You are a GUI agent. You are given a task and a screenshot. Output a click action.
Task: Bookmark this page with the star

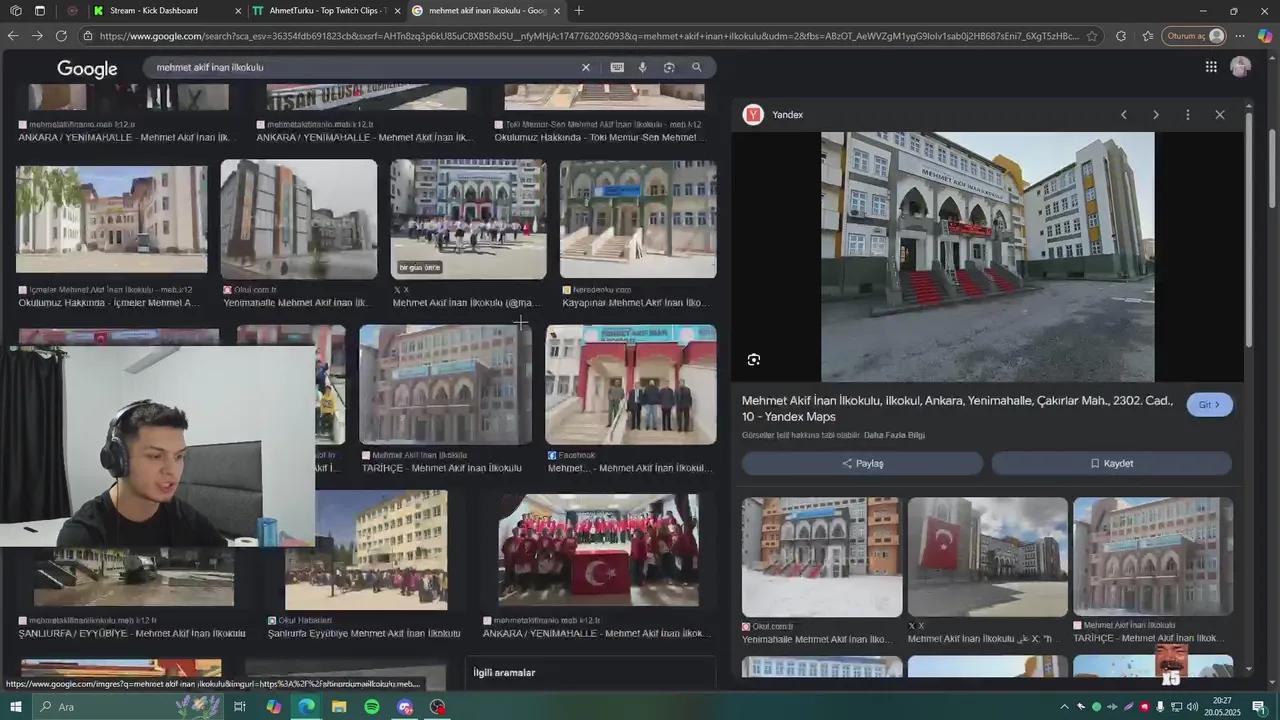1092,36
